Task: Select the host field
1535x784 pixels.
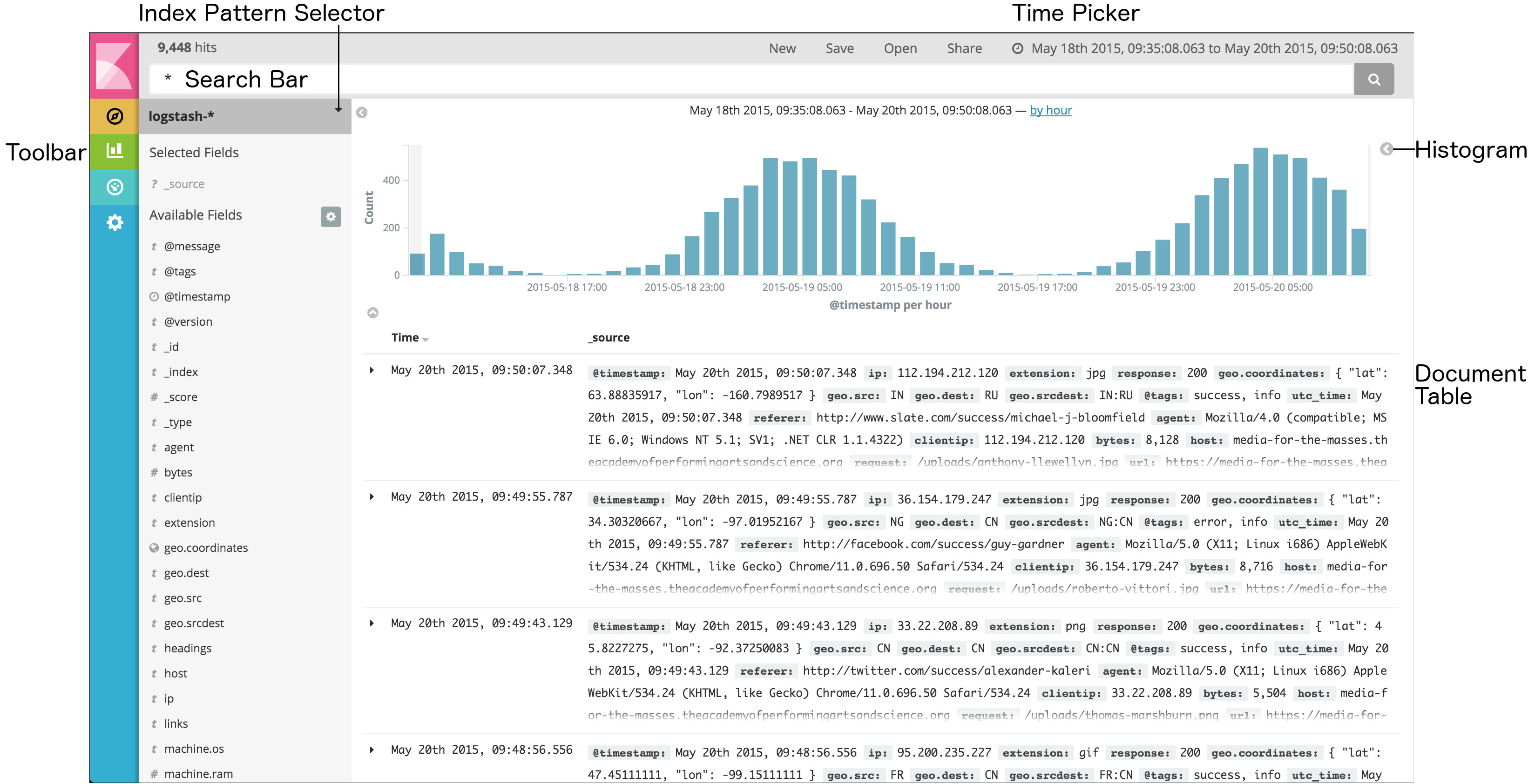Action: click(175, 673)
